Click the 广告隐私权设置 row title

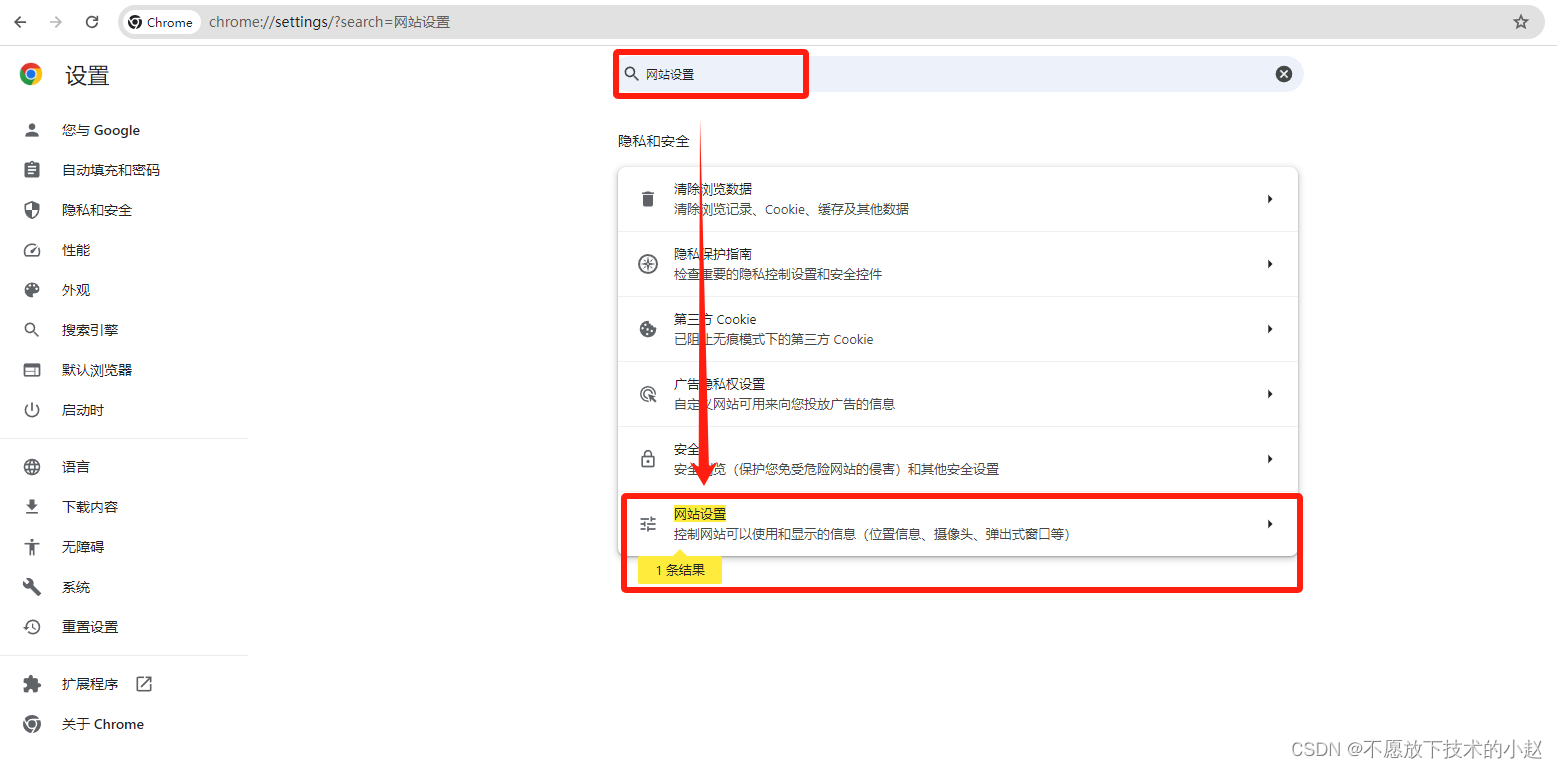coord(720,384)
